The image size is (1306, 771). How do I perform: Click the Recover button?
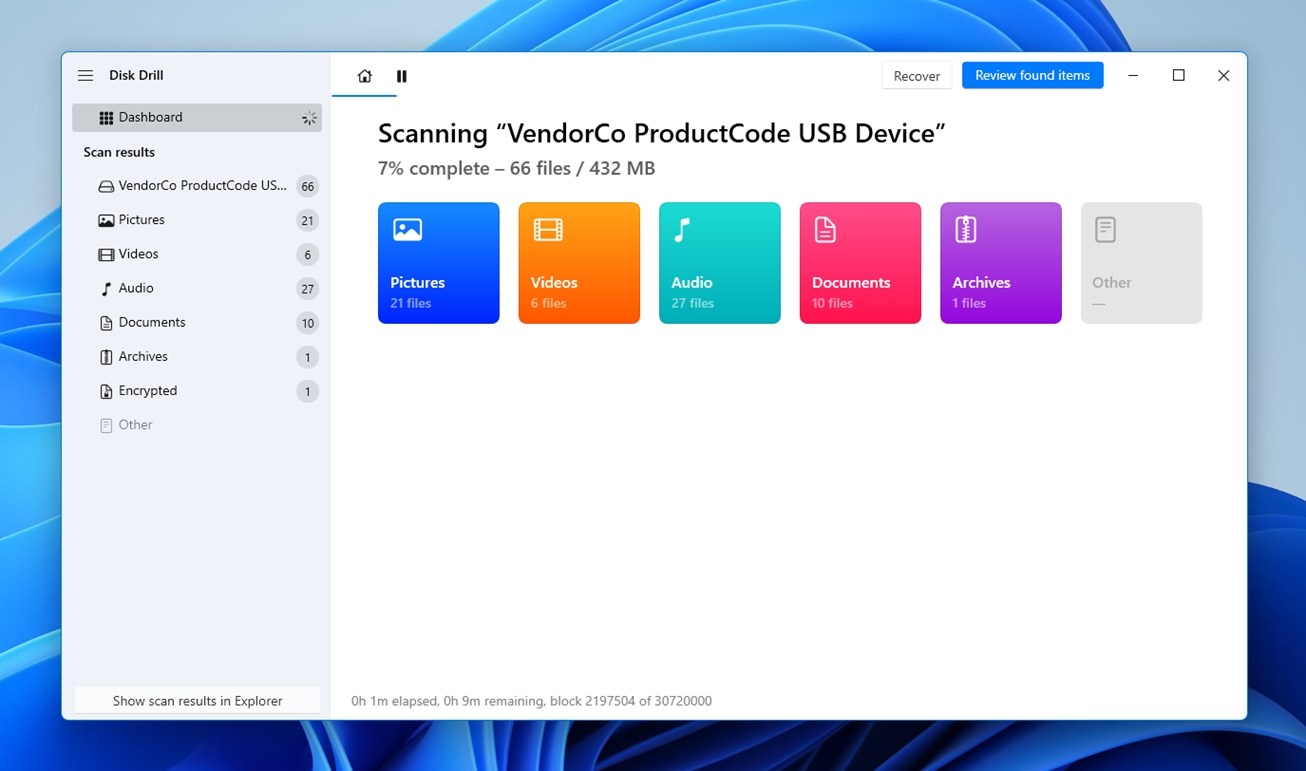917,76
